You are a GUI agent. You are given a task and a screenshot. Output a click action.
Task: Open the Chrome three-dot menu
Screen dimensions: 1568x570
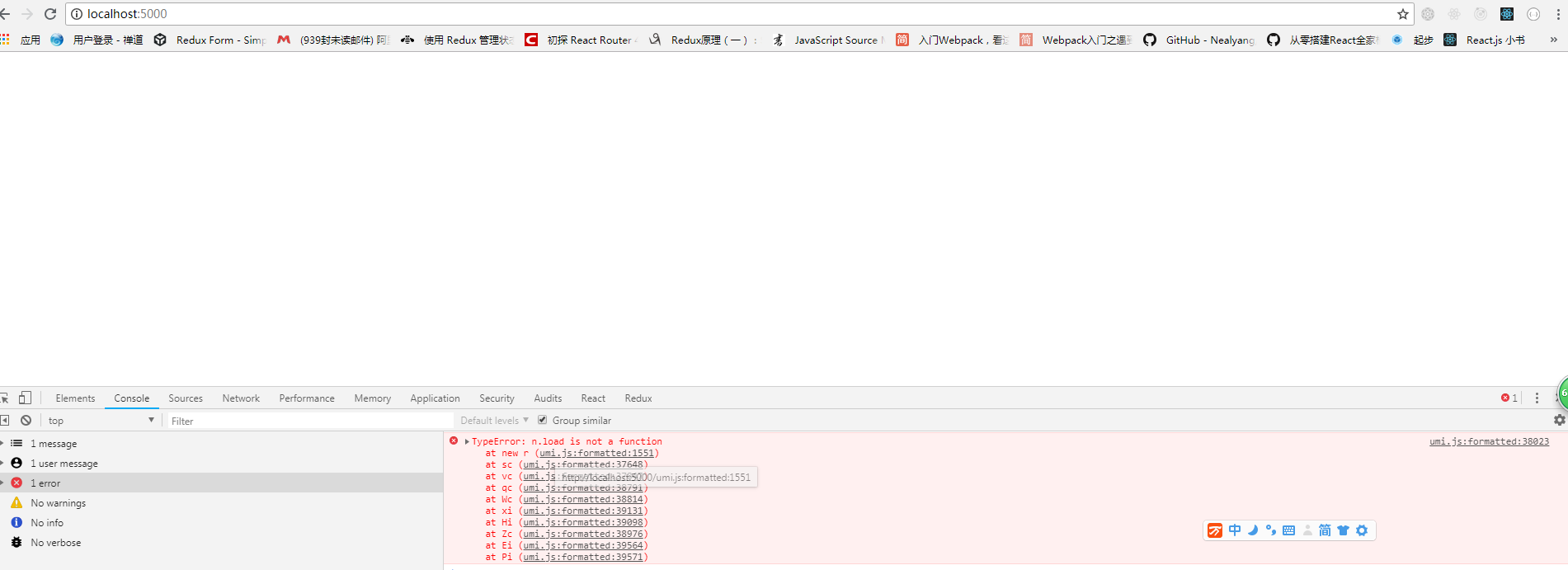1558,14
